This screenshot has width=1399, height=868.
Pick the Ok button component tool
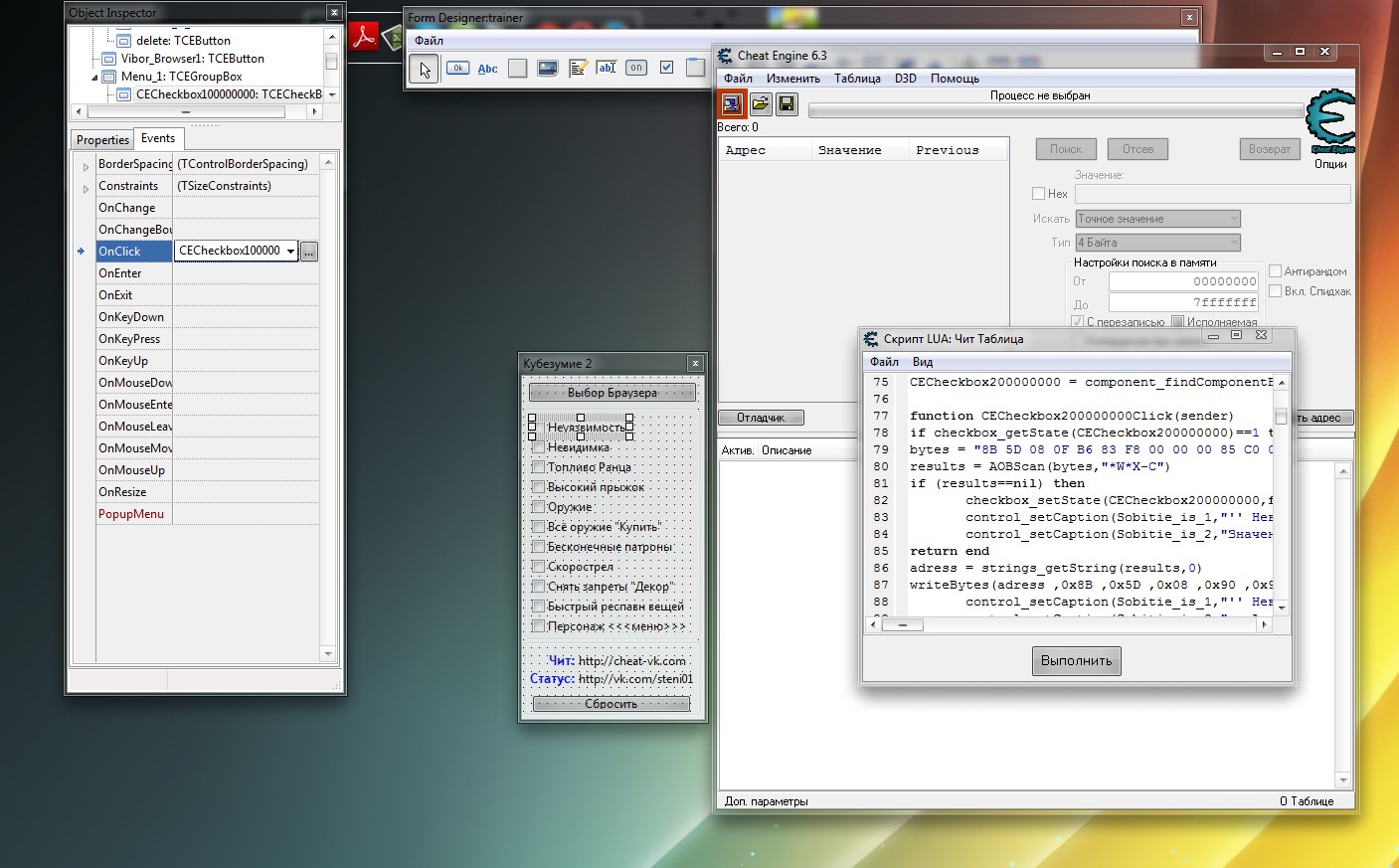pos(457,69)
